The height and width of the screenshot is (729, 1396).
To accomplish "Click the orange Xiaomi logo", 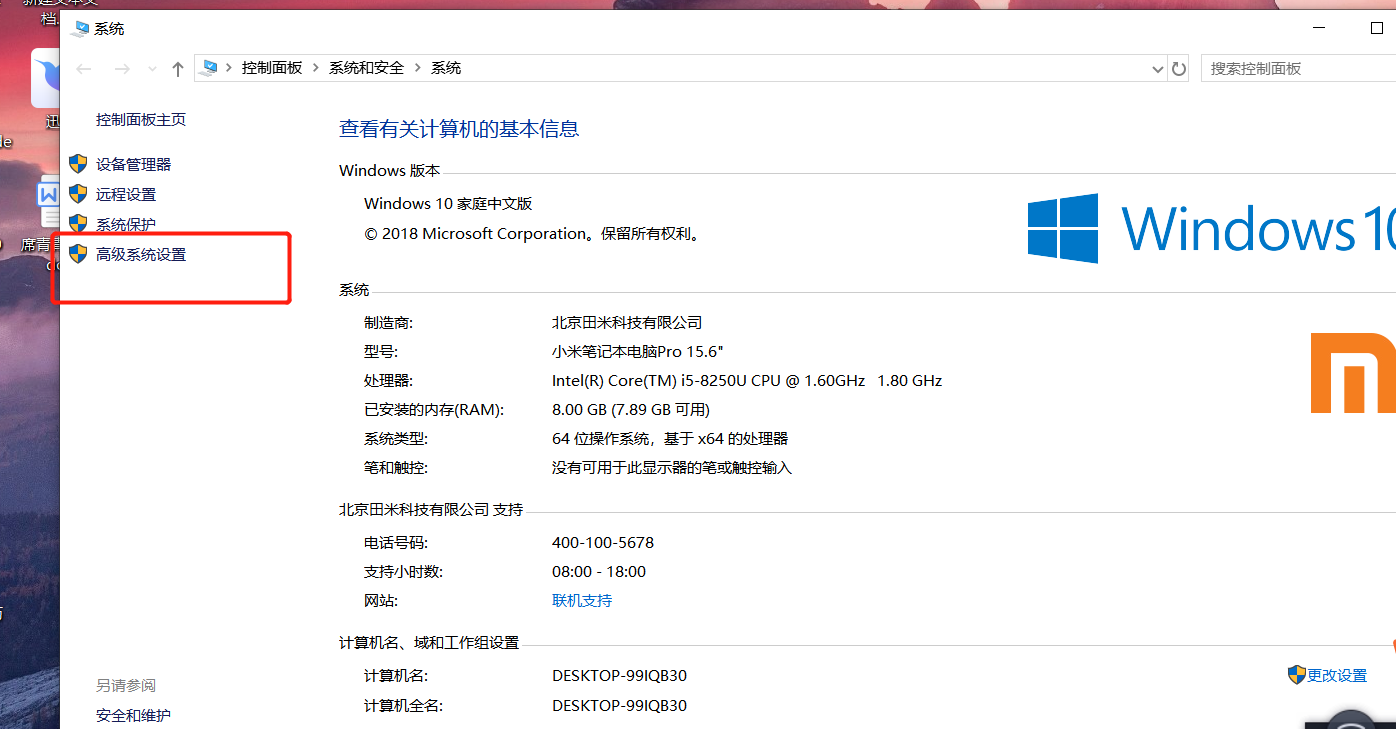I will 1353,374.
